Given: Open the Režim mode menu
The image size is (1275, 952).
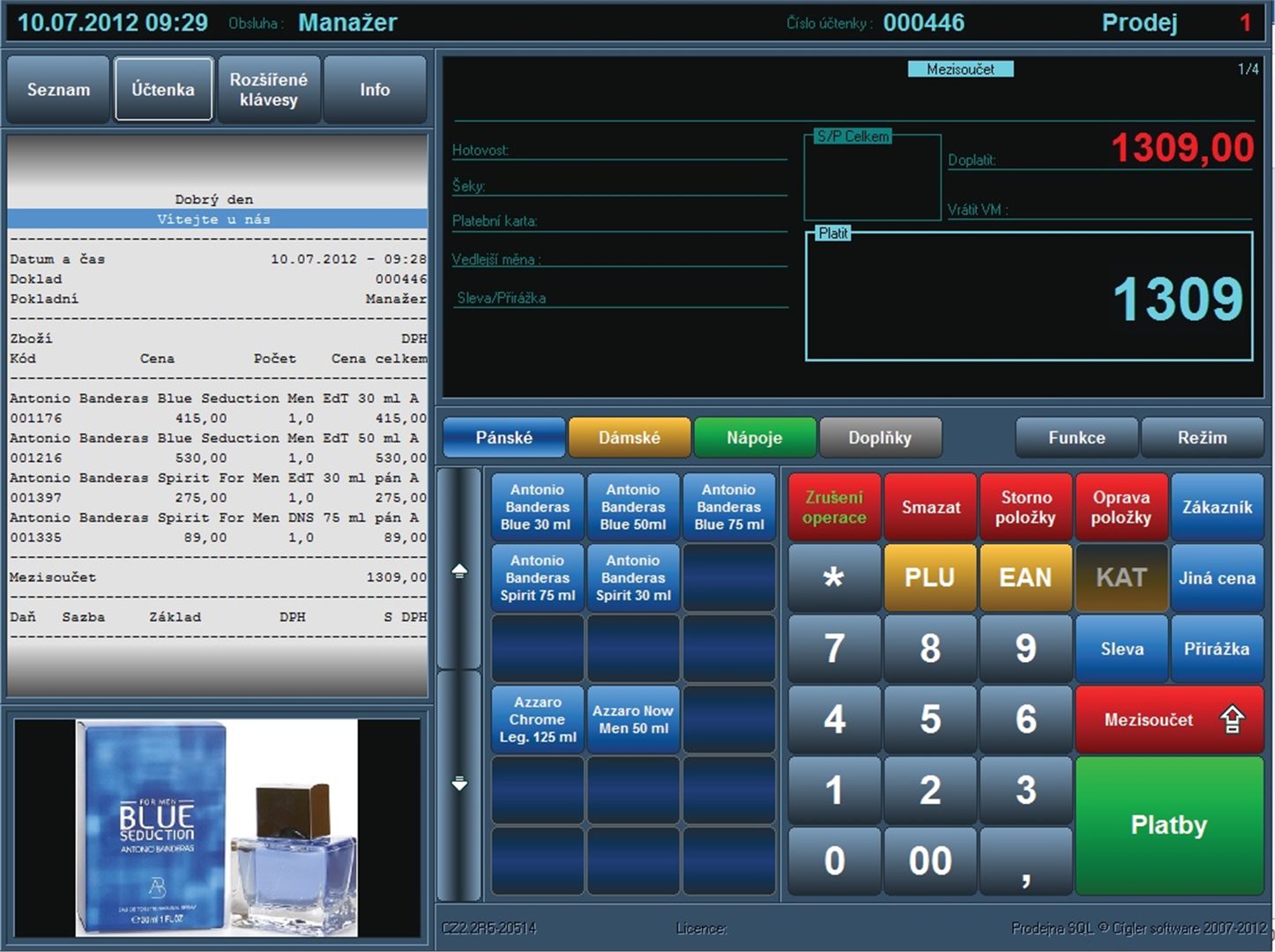Looking at the screenshot, I should coord(1201,438).
